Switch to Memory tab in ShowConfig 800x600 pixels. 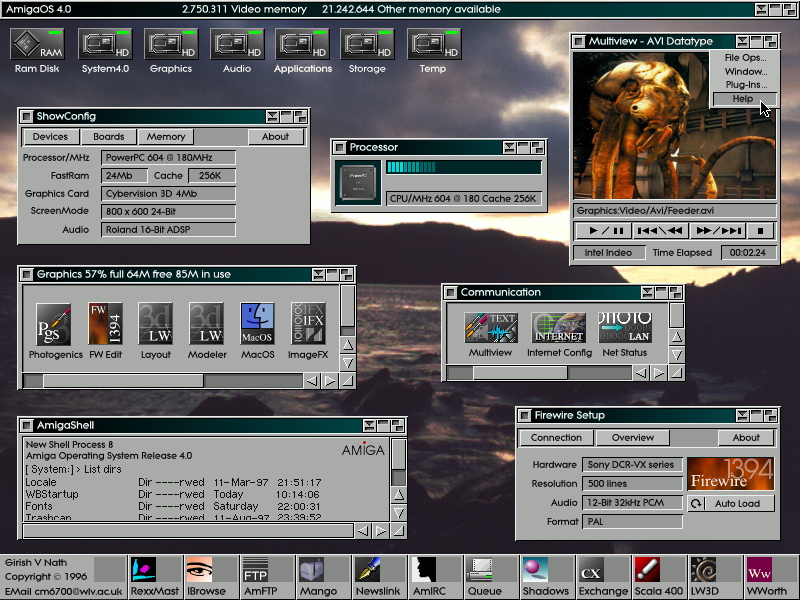(166, 137)
